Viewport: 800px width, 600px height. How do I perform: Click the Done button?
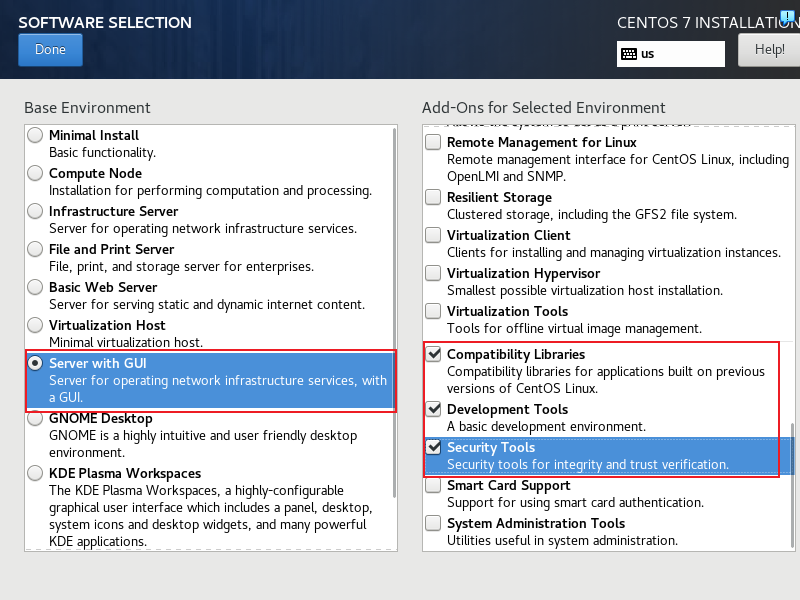click(x=50, y=50)
